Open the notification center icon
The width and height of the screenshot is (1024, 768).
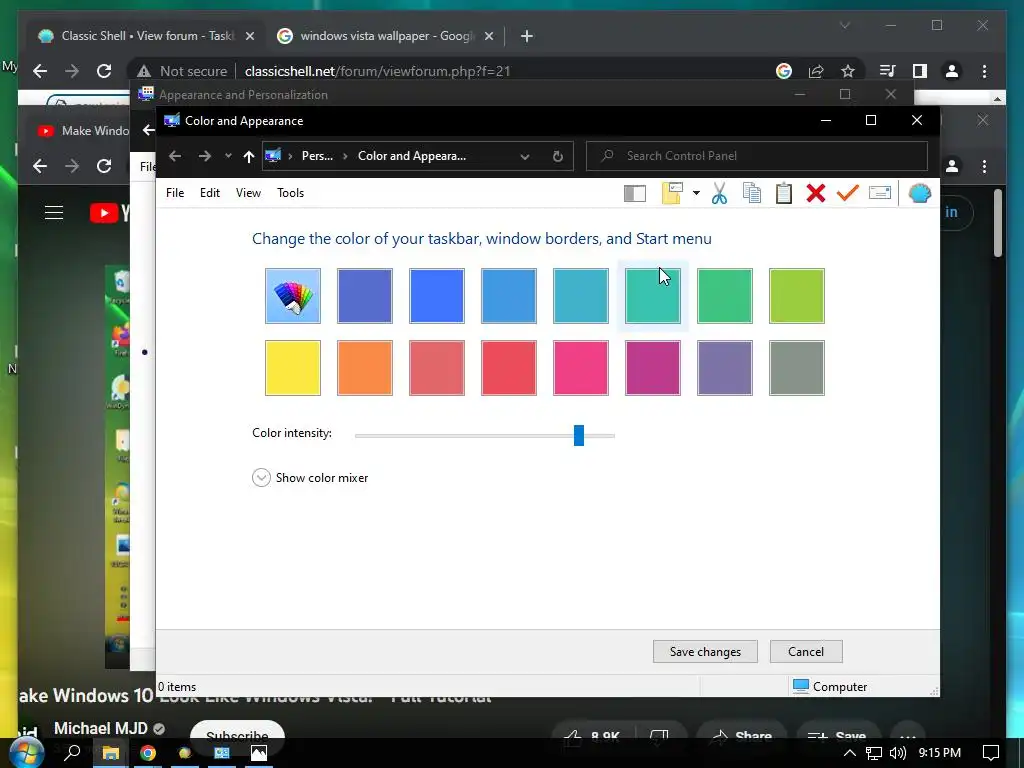(x=991, y=753)
